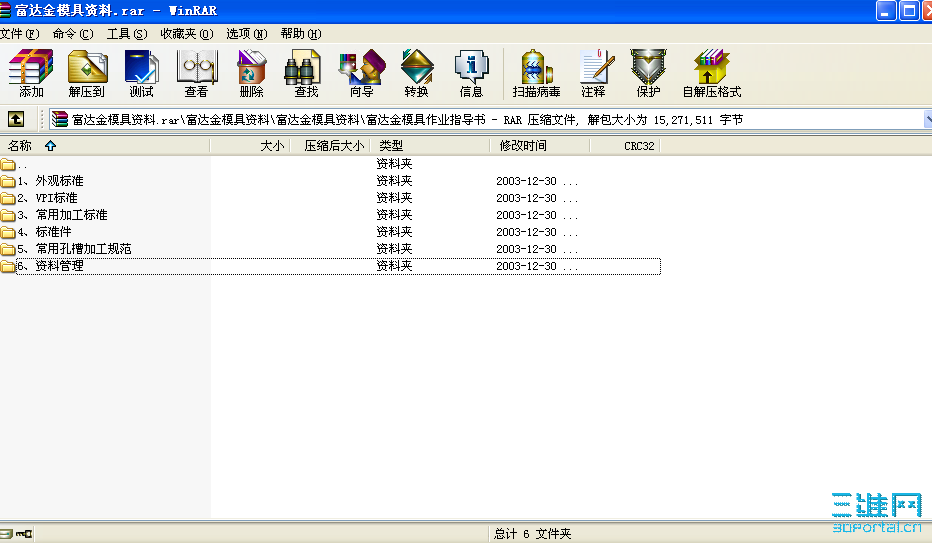Click the 保护 (Protect) shield icon
The height and width of the screenshot is (543, 932).
(648, 72)
